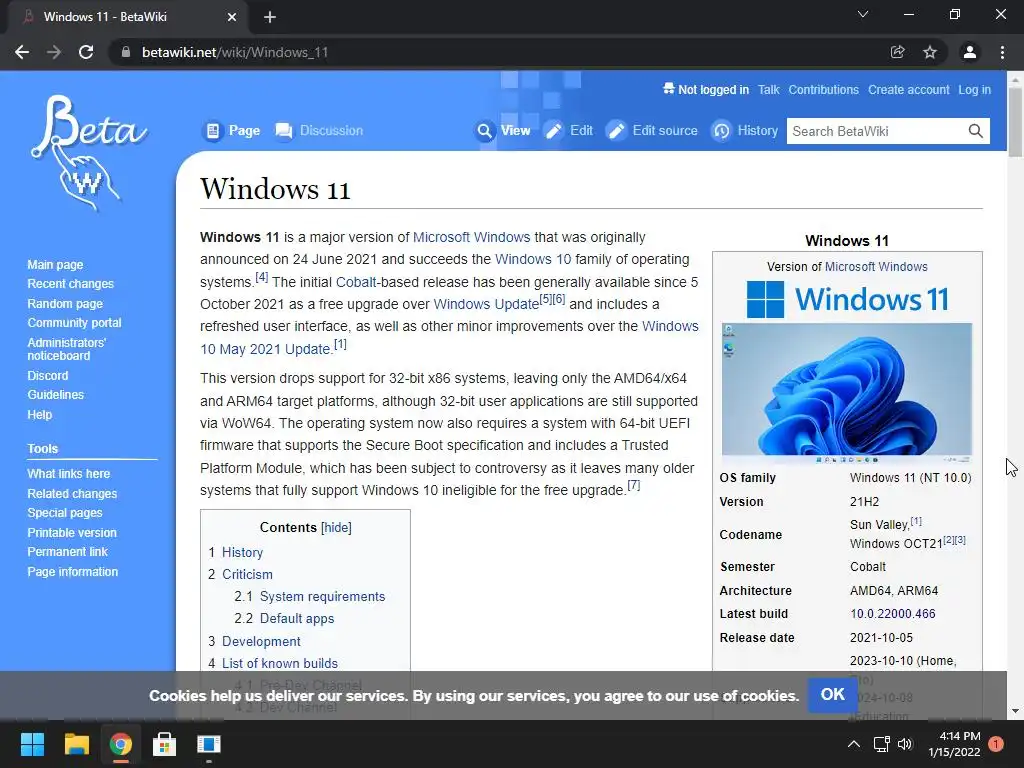
Task: Open the Windows Start button
Action: [32, 744]
